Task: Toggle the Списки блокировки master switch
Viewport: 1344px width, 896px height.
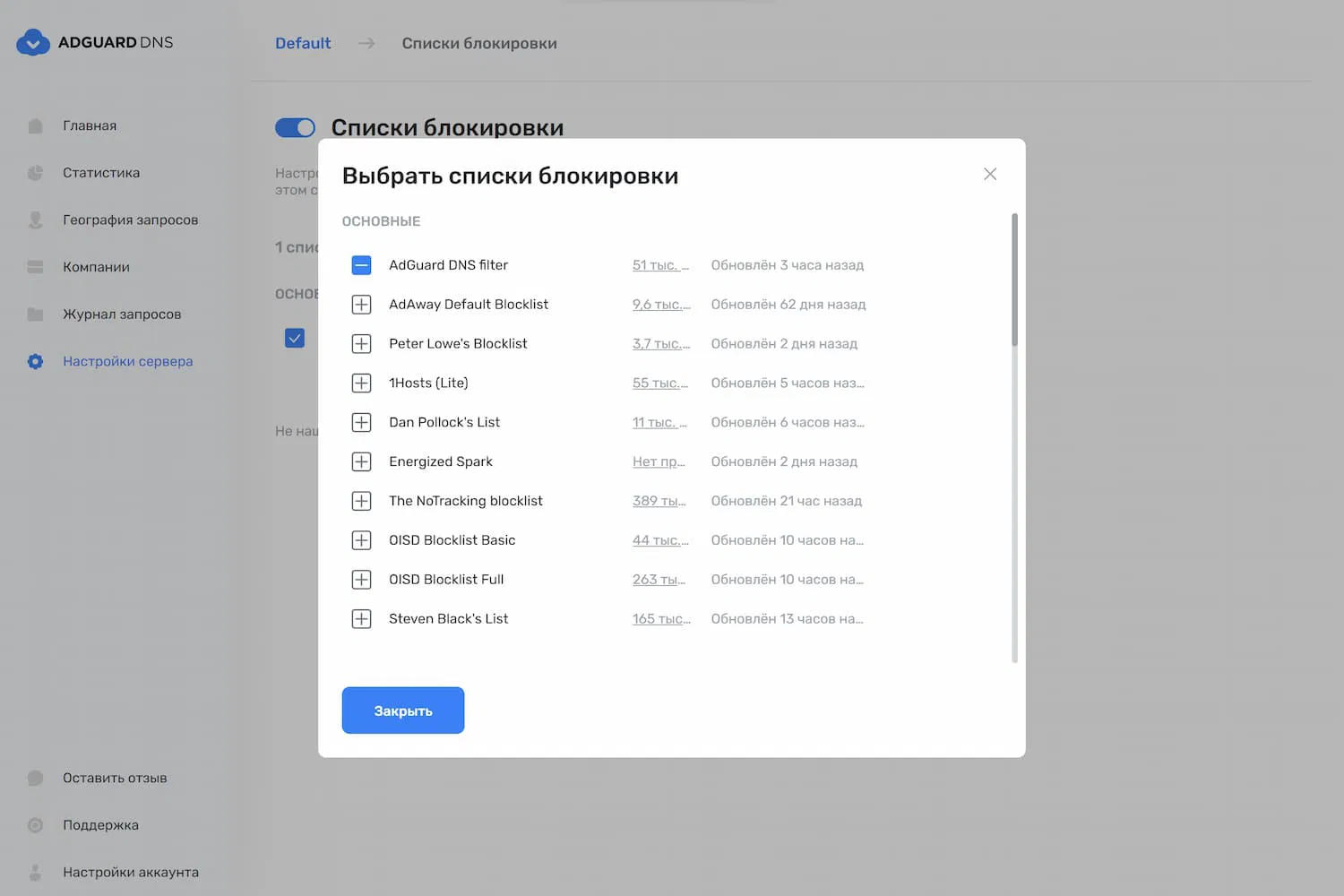Action: click(x=295, y=128)
